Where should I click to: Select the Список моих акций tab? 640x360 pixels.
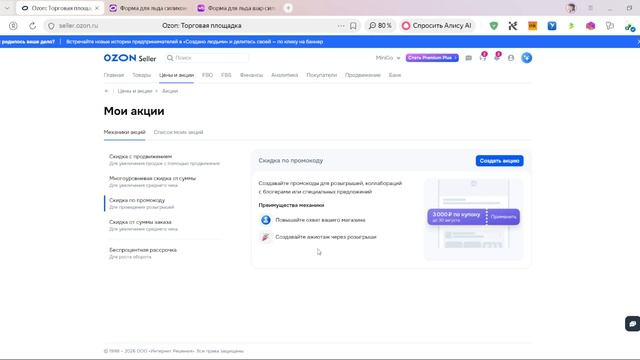pyautogui.click(x=178, y=132)
